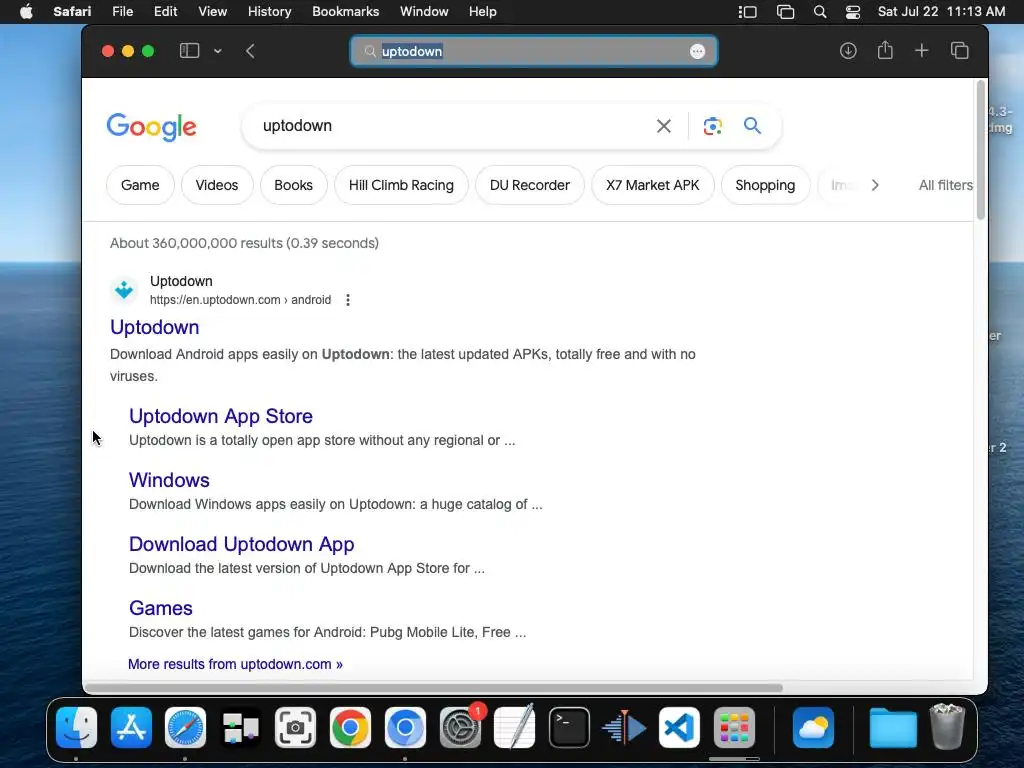The width and height of the screenshot is (1024, 768).
Task: Select the Game filter chip
Action: (x=140, y=185)
